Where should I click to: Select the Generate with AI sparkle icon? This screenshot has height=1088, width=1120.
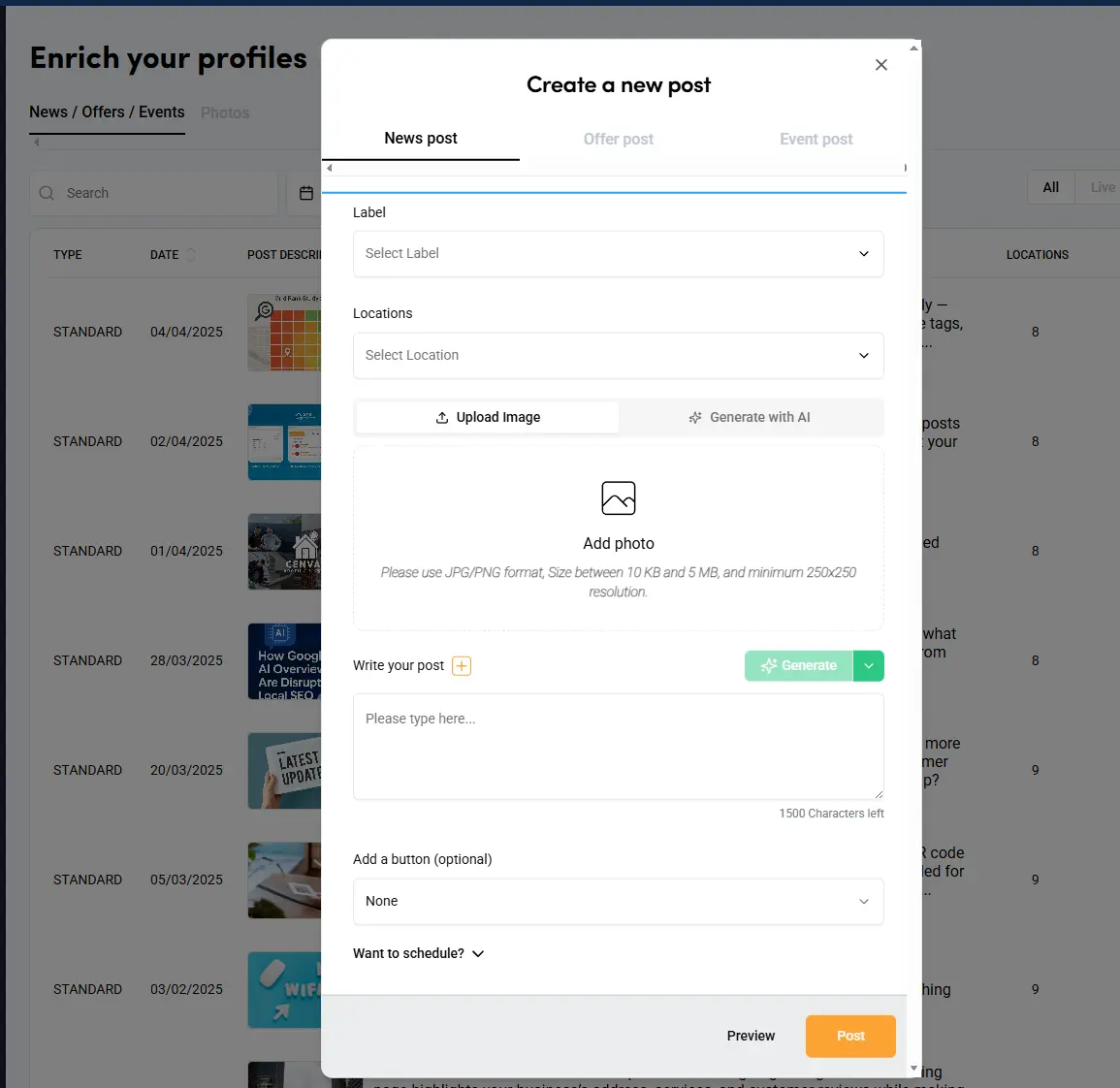pos(694,417)
